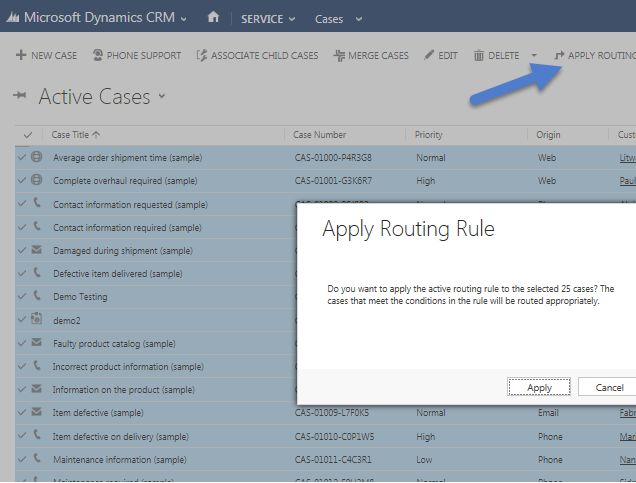The height and width of the screenshot is (483, 636).
Task: Uncheck Damaged during shipment row
Action: pyautogui.click(x=22, y=250)
